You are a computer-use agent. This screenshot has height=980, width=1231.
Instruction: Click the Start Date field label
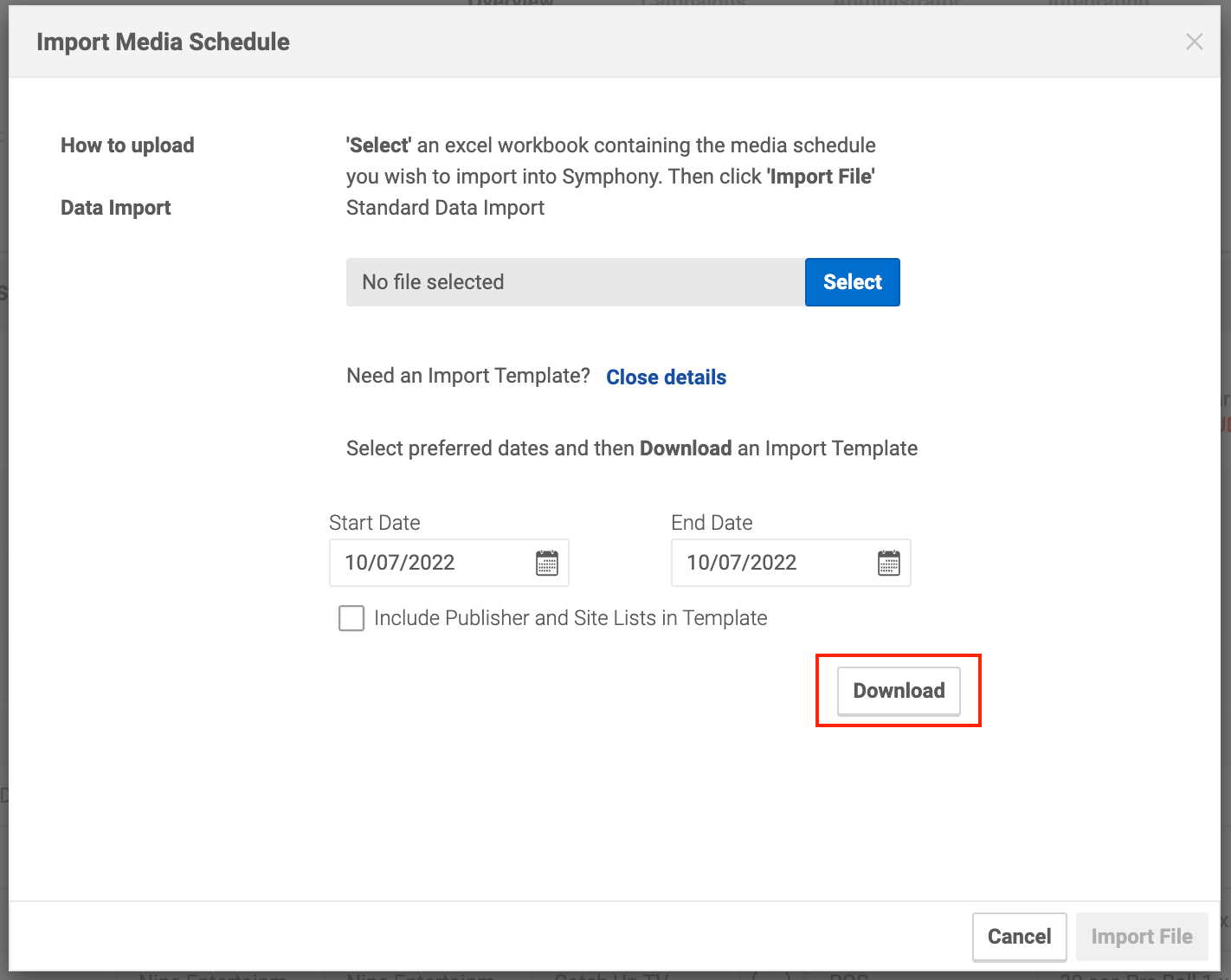(x=374, y=523)
